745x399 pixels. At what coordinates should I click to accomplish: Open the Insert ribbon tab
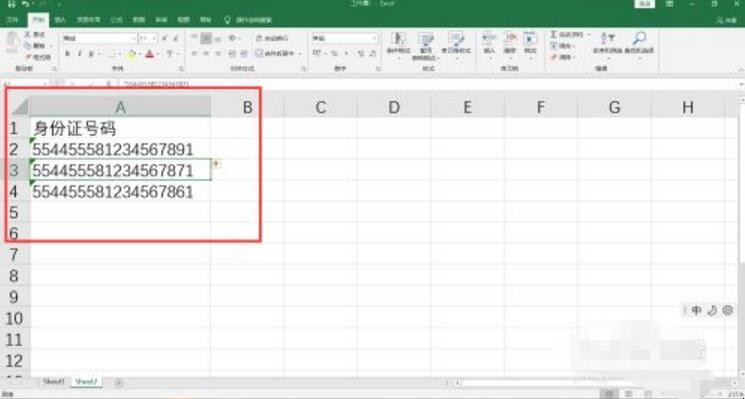click(x=60, y=20)
